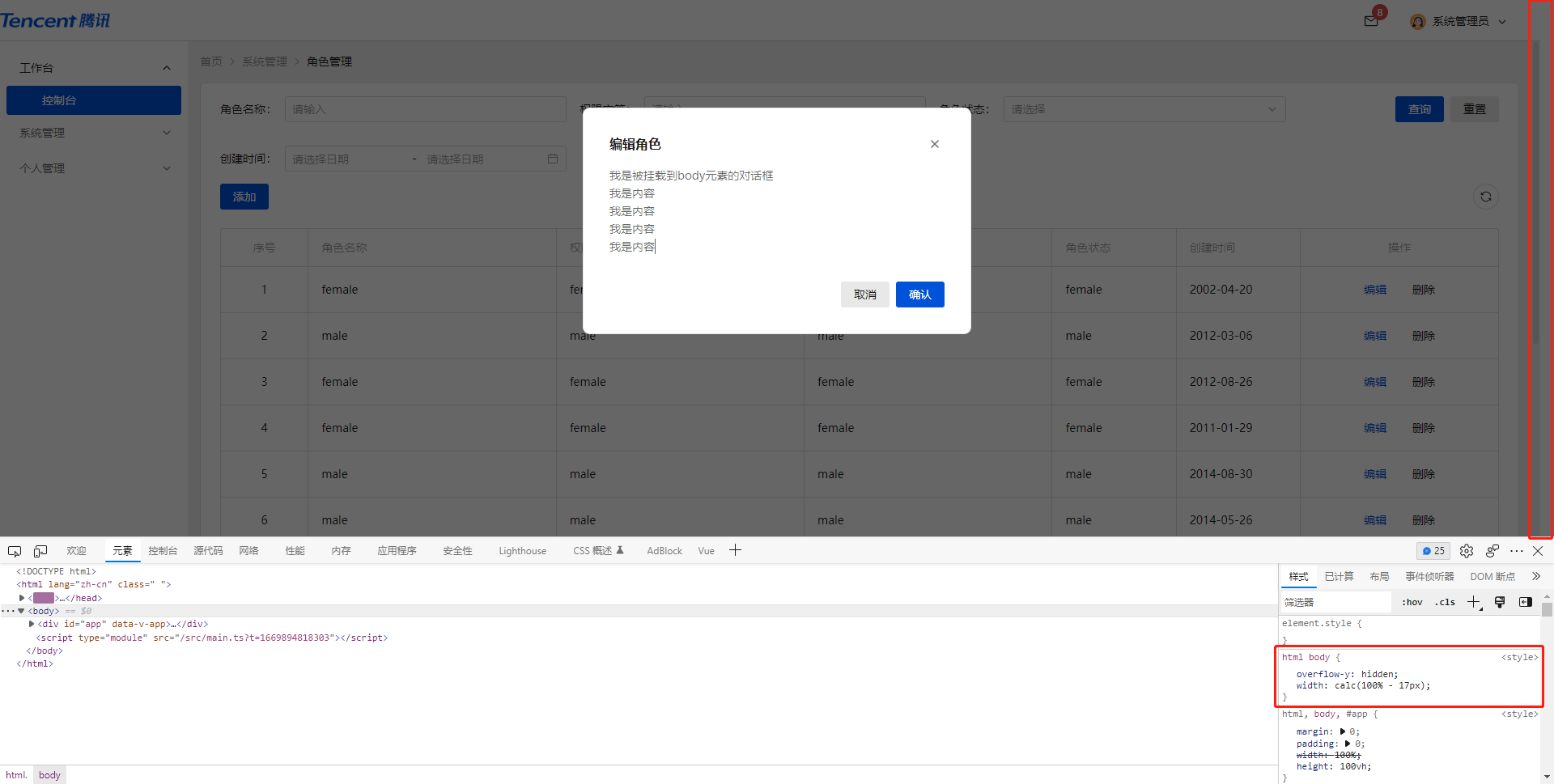Open the mail notifications envelope icon
1554x784 pixels.
(x=1370, y=22)
